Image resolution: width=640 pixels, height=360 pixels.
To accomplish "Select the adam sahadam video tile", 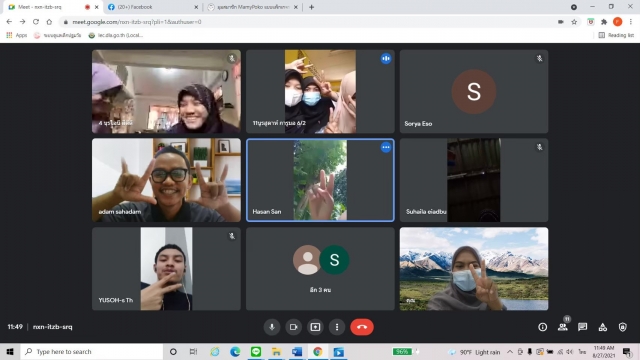I will [166, 180].
